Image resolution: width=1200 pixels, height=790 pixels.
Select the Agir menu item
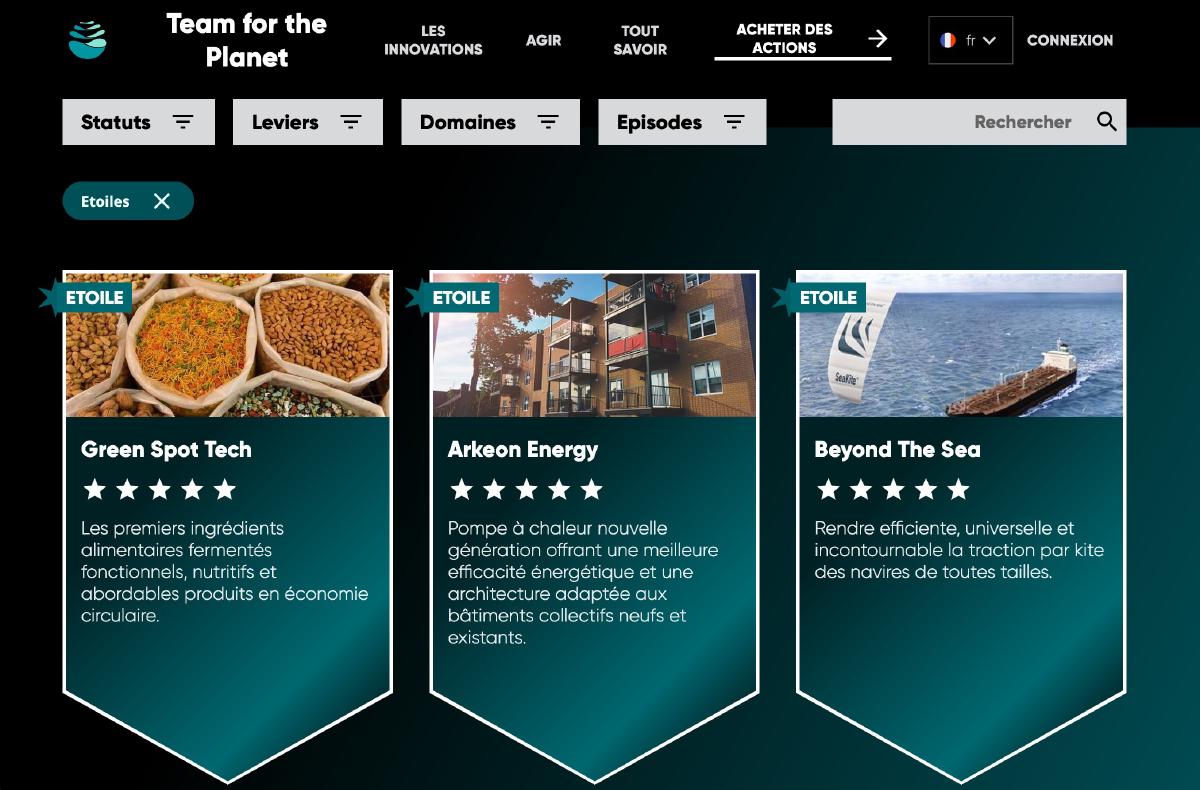(x=543, y=40)
